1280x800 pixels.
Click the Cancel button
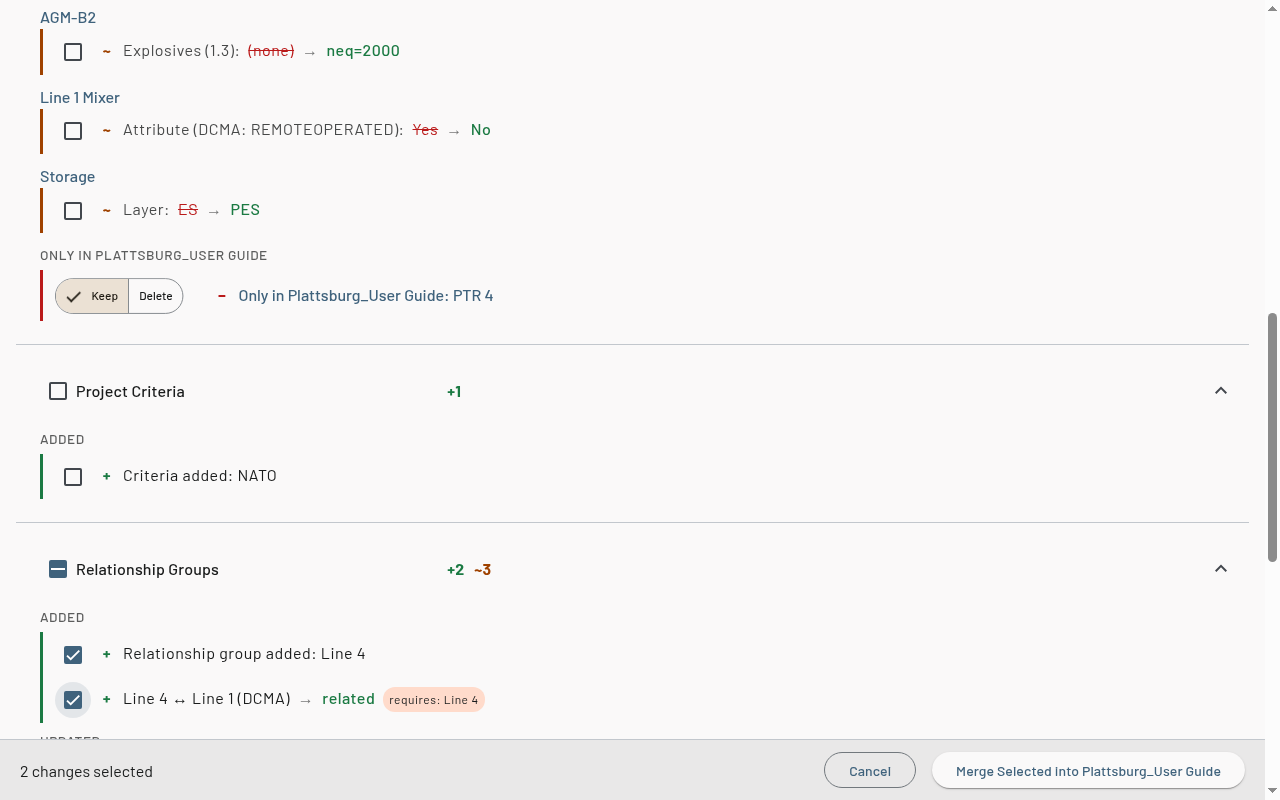point(870,771)
